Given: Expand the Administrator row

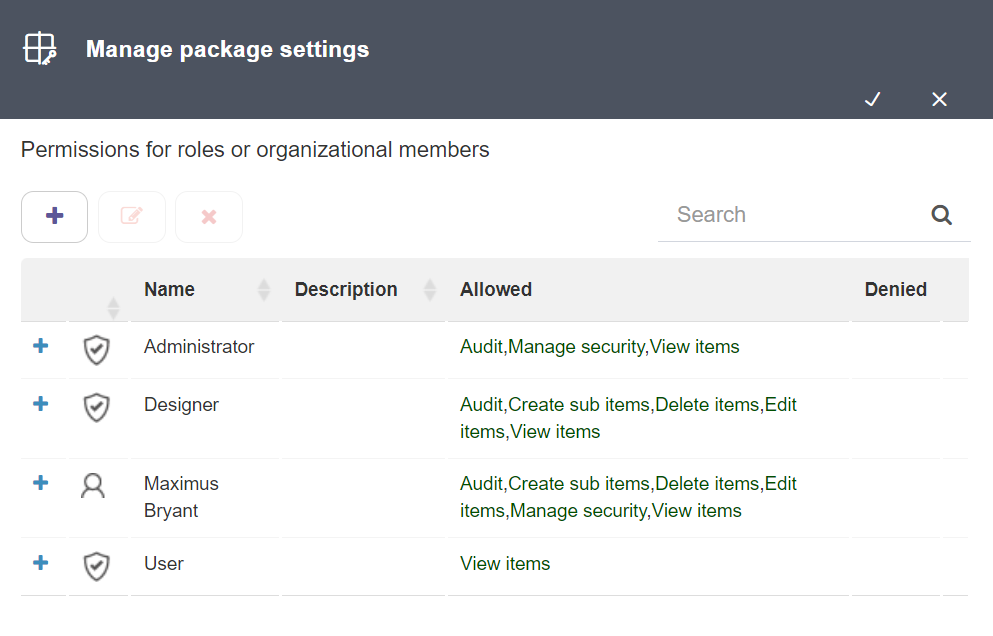Looking at the screenshot, I should pyautogui.click(x=41, y=346).
